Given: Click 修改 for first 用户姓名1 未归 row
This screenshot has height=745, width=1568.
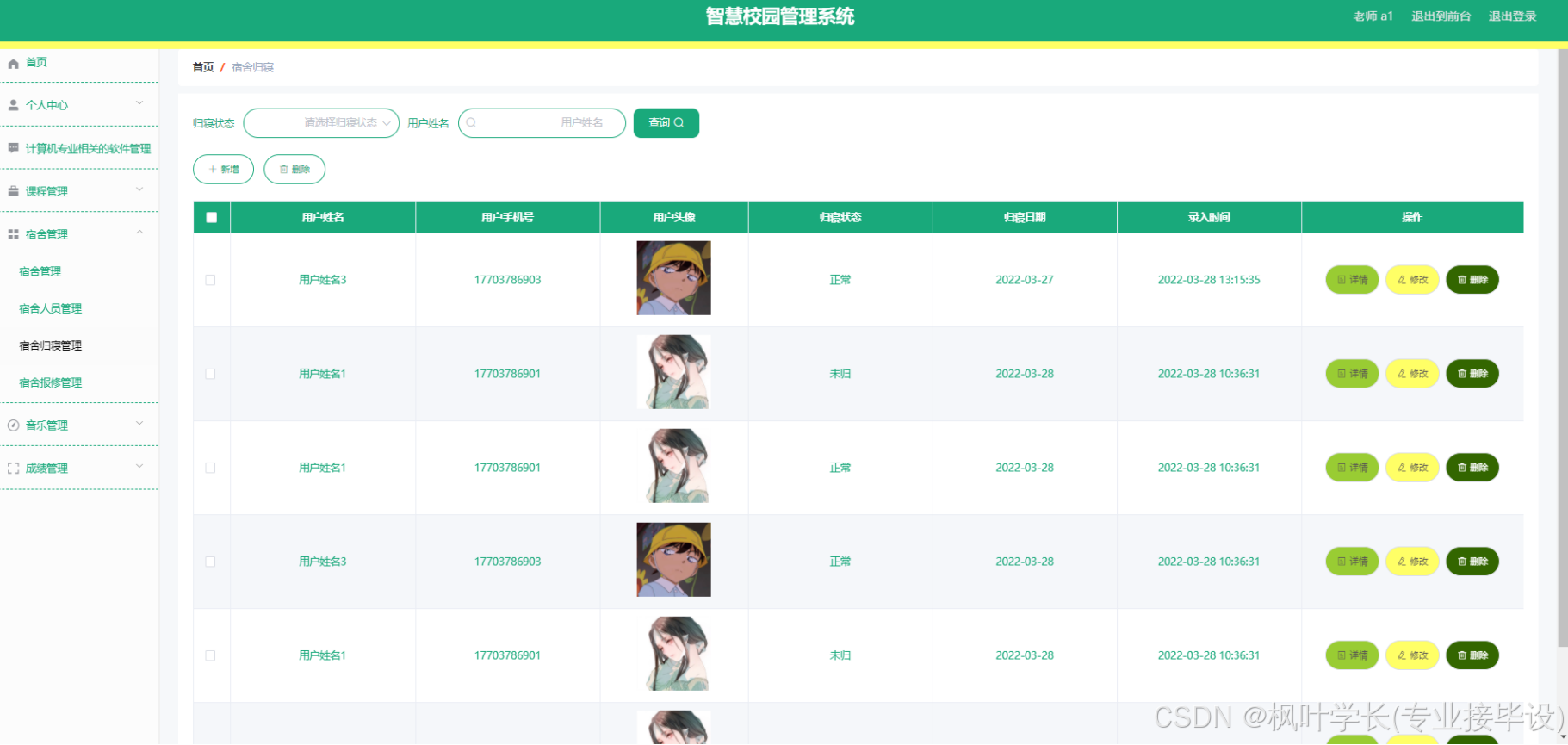Looking at the screenshot, I should (1413, 374).
